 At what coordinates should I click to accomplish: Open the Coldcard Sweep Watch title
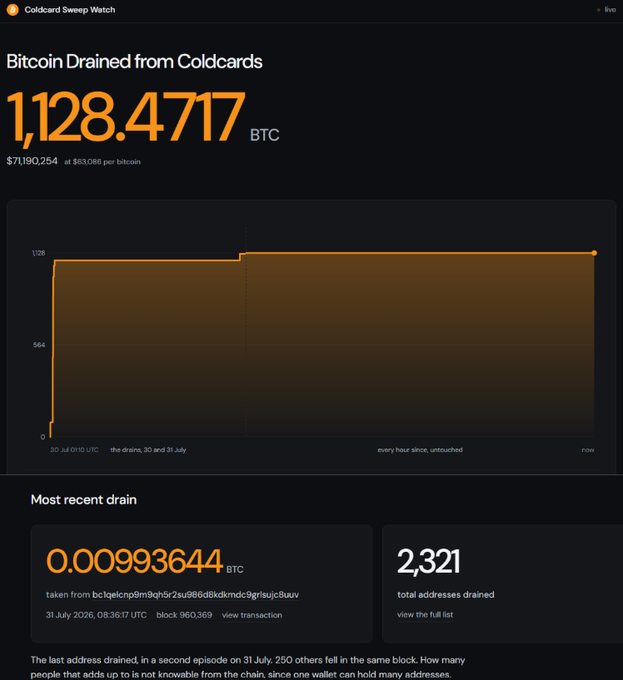click(x=70, y=10)
